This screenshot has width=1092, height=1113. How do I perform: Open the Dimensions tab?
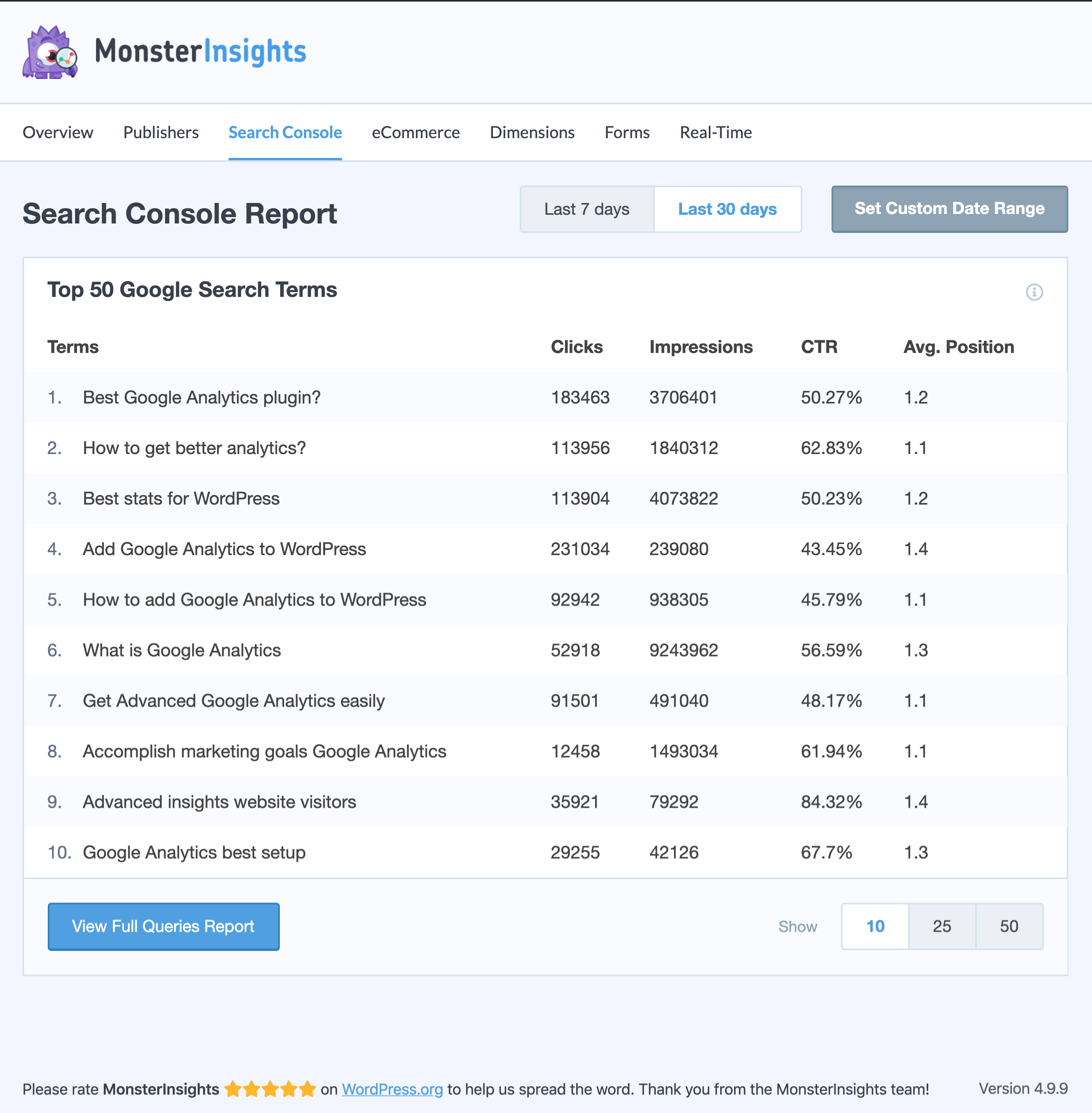532,133
